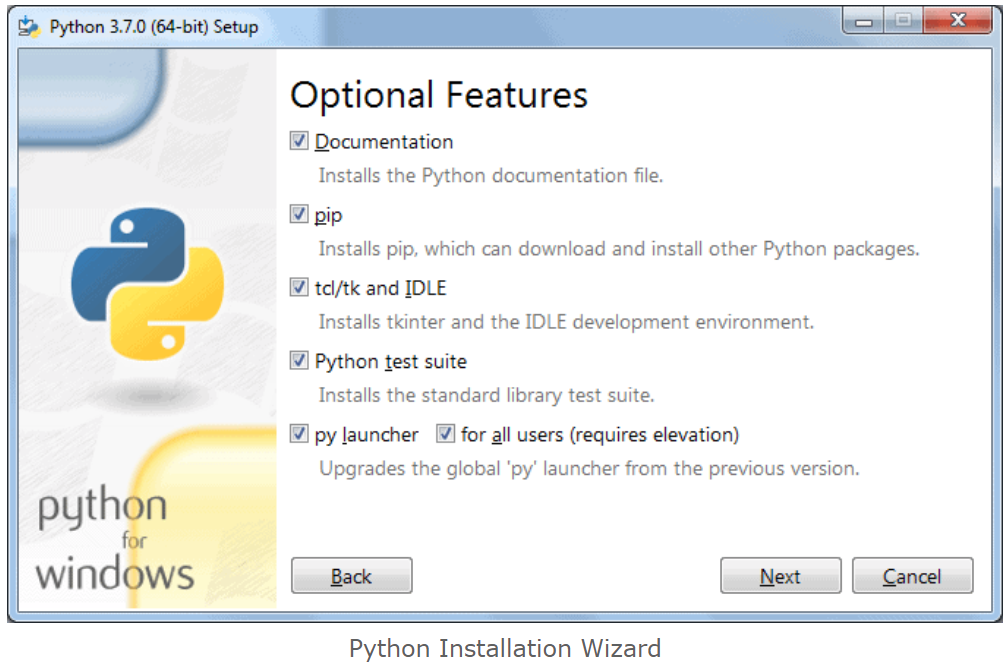
Task: Click the 'Python 3.7.0 (64-bit) Setup' title
Action: click(154, 27)
